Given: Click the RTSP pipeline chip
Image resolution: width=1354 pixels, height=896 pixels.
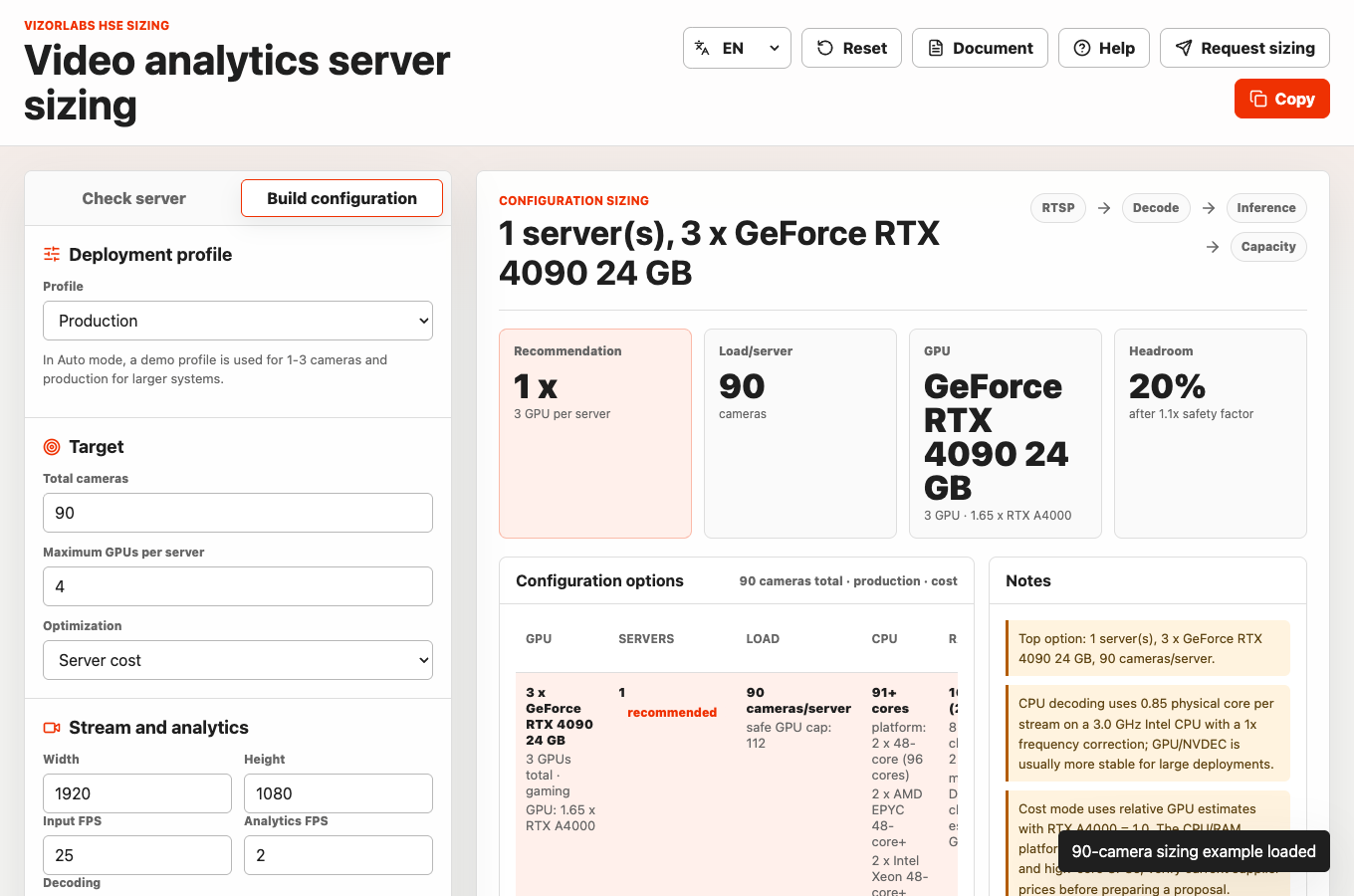Looking at the screenshot, I should (1058, 208).
